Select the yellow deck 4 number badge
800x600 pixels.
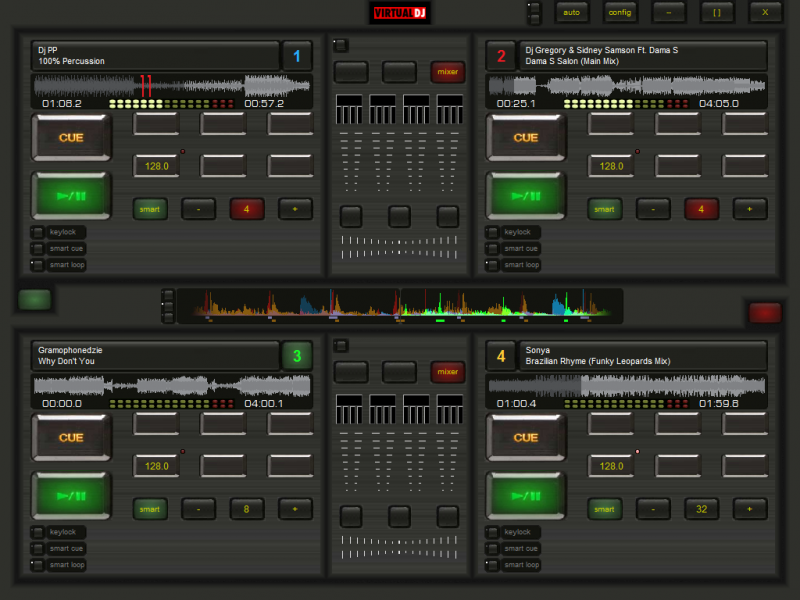click(x=501, y=356)
